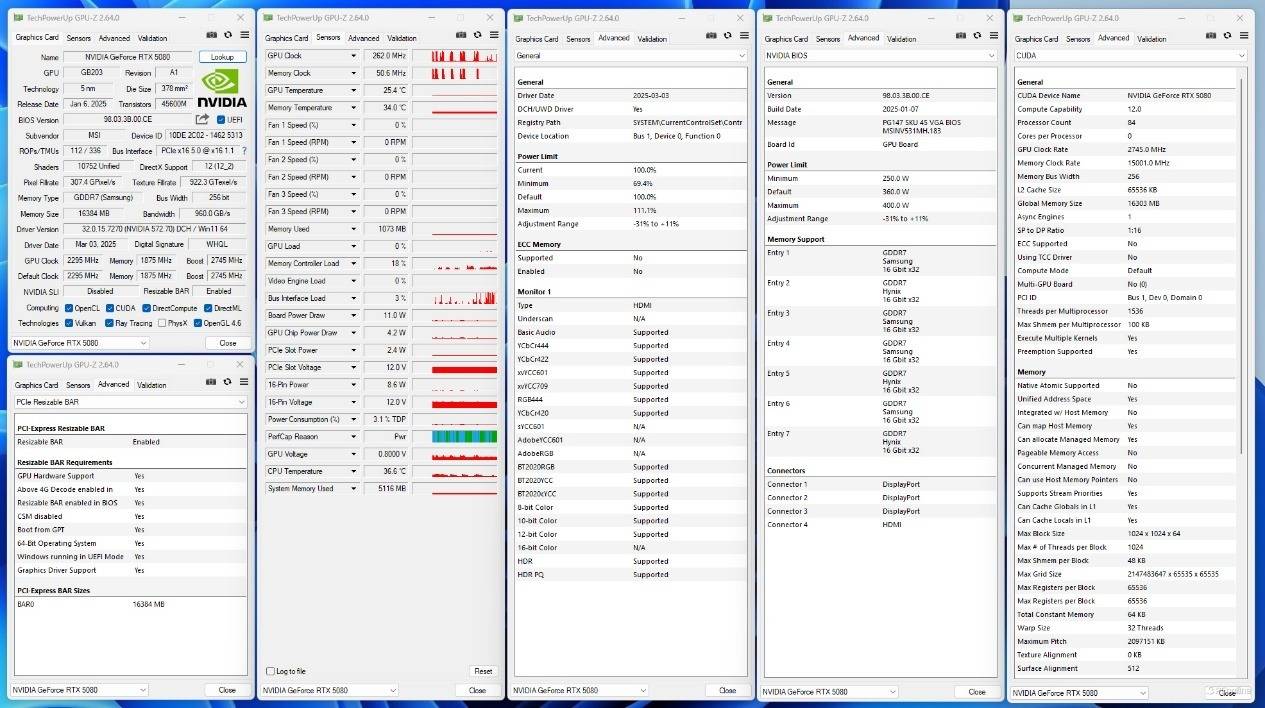Open the PCIe Resizable BAR category dropdown
This screenshot has width=1265, height=708.
pyautogui.click(x=130, y=402)
